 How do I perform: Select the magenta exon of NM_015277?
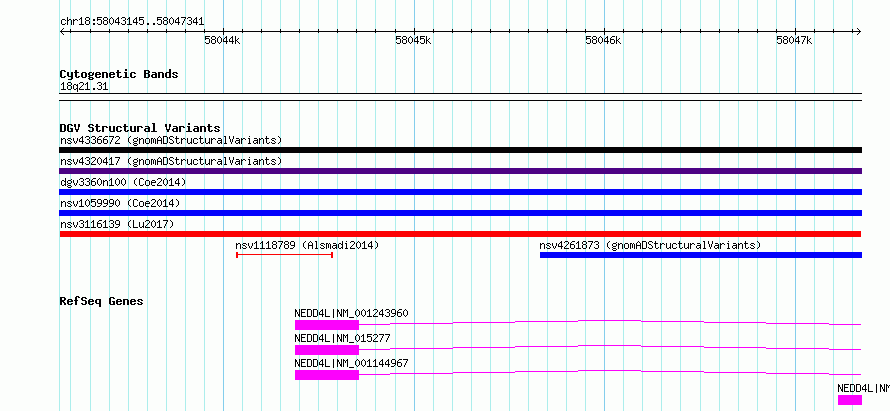(327, 350)
